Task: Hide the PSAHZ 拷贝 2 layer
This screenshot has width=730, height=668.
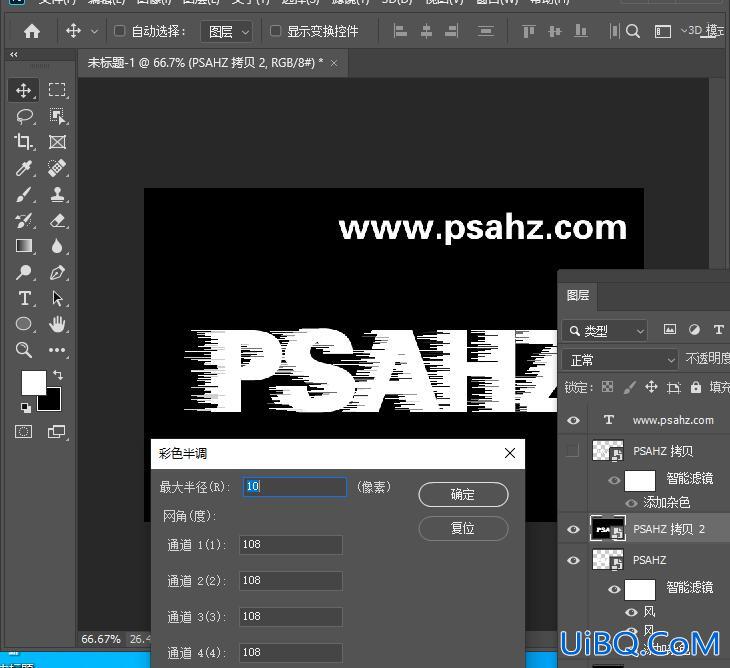Action: coord(574,529)
